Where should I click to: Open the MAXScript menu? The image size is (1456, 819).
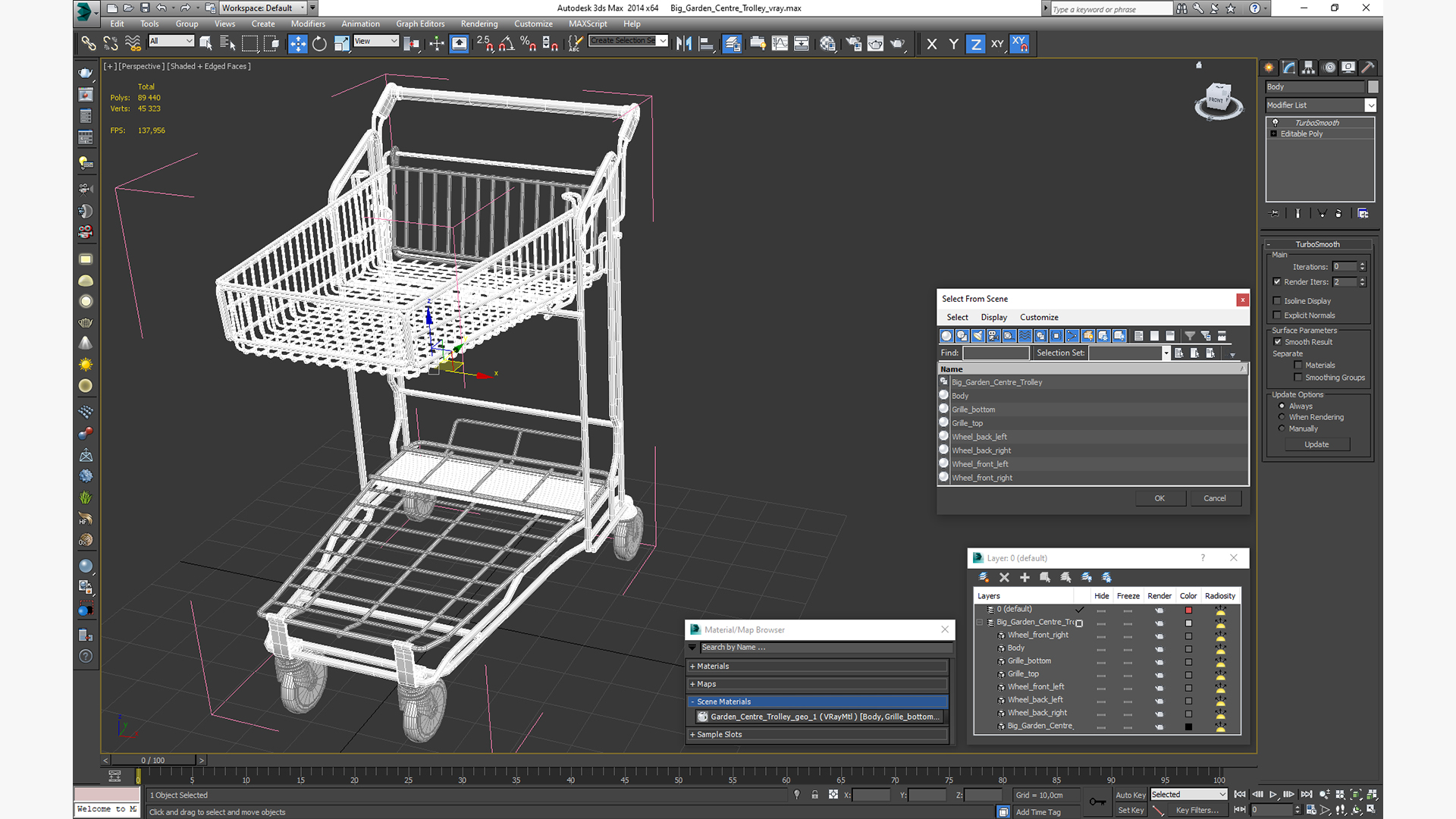[588, 24]
